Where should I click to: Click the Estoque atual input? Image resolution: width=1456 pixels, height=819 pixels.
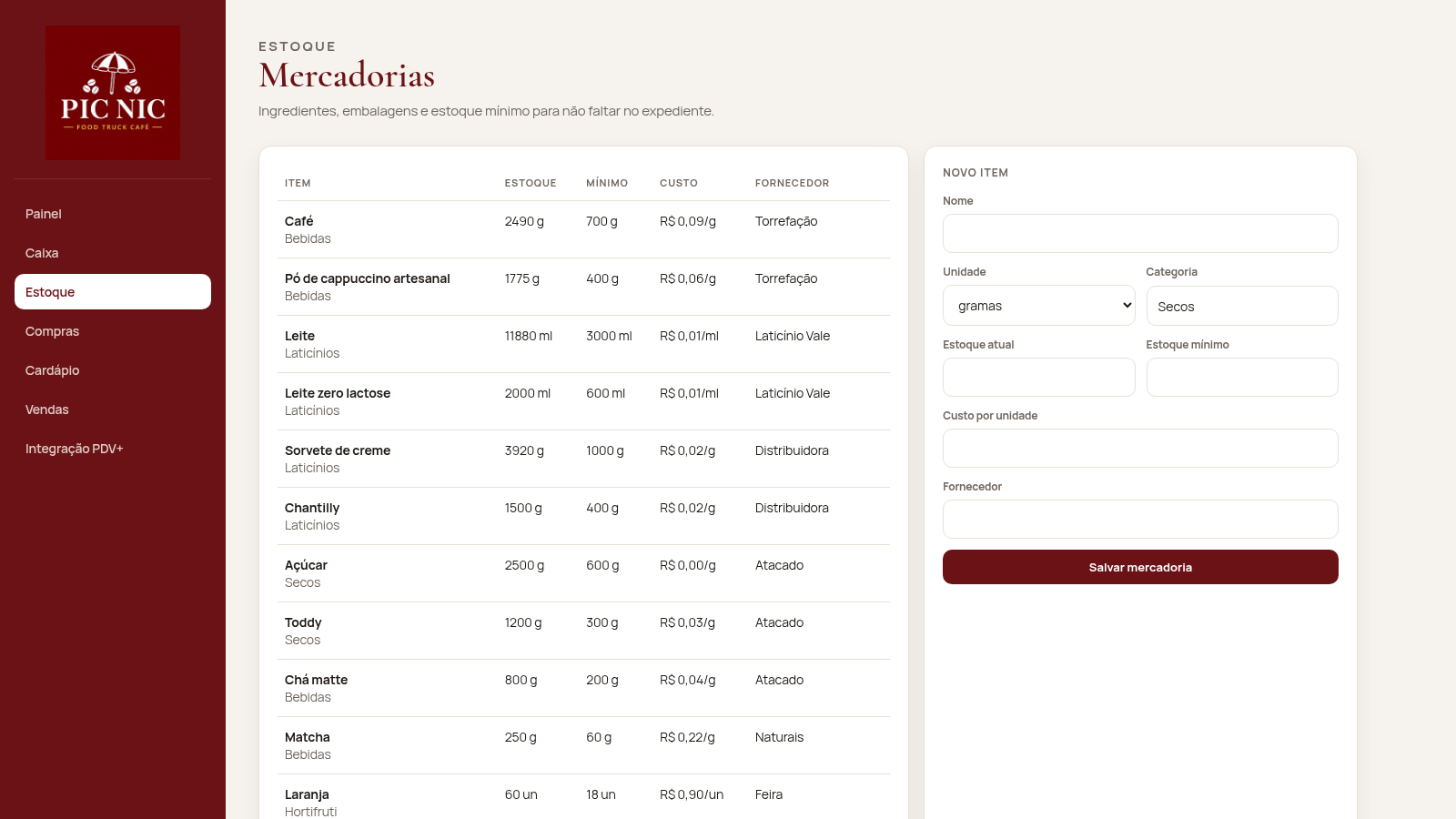(1039, 378)
